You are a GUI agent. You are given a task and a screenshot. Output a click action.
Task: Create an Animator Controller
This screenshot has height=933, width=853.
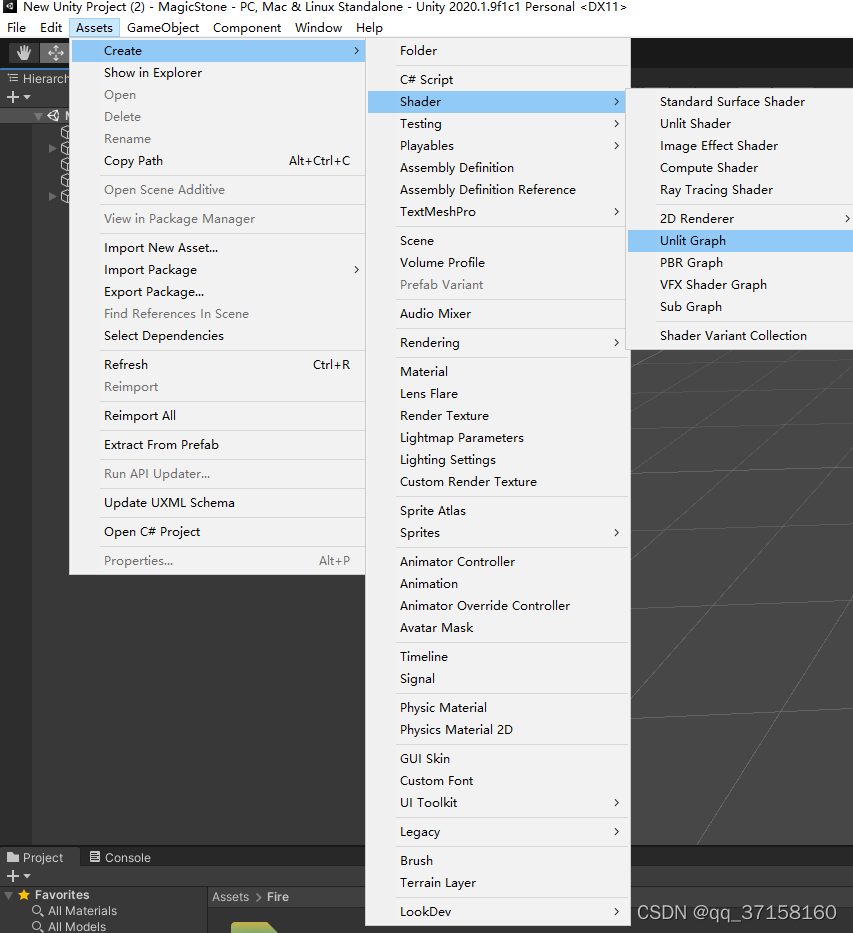497,562
